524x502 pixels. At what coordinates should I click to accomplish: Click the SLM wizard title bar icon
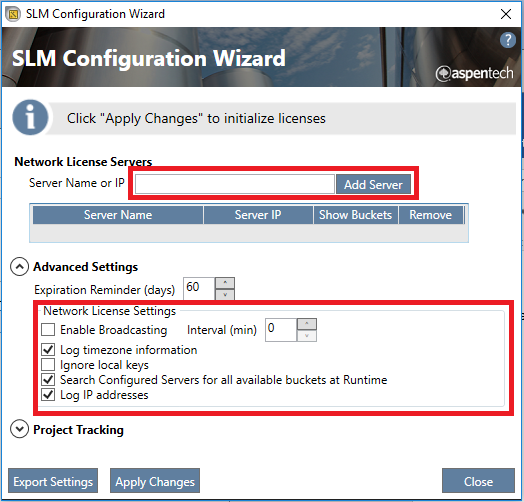pyautogui.click(x=13, y=14)
